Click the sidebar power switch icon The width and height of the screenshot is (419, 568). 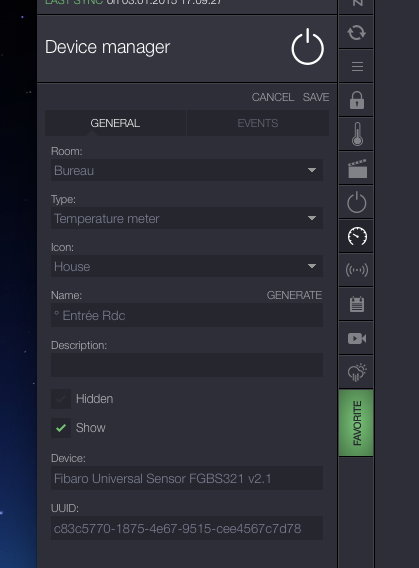[x=356, y=202]
